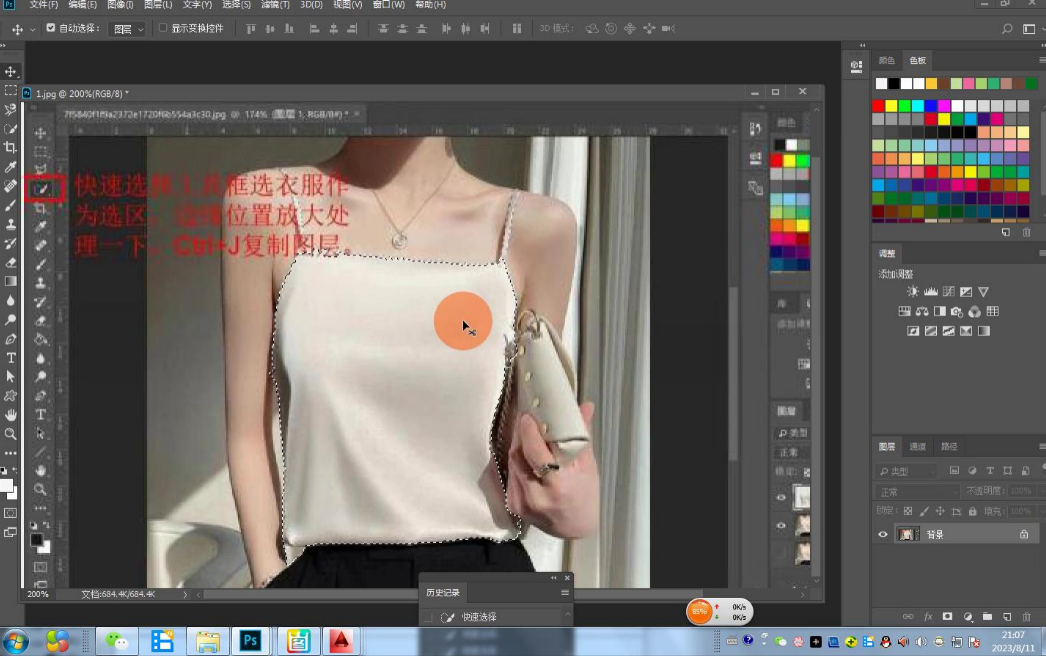Image resolution: width=1046 pixels, height=656 pixels.
Task: Open the 历史记录 panel menu
Action: [x=564, y=593]
